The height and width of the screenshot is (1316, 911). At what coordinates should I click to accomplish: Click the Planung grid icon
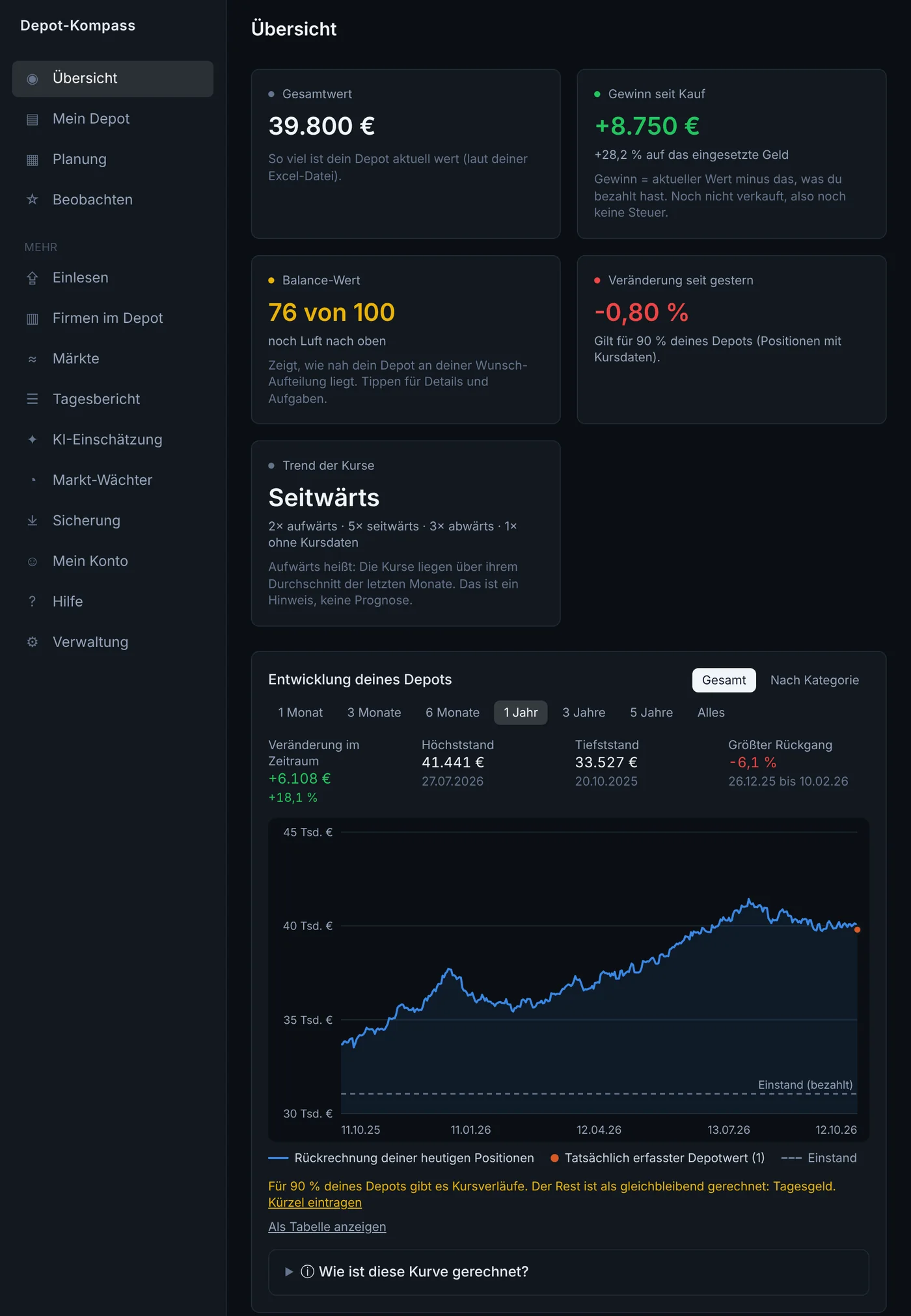coord(32,159)
